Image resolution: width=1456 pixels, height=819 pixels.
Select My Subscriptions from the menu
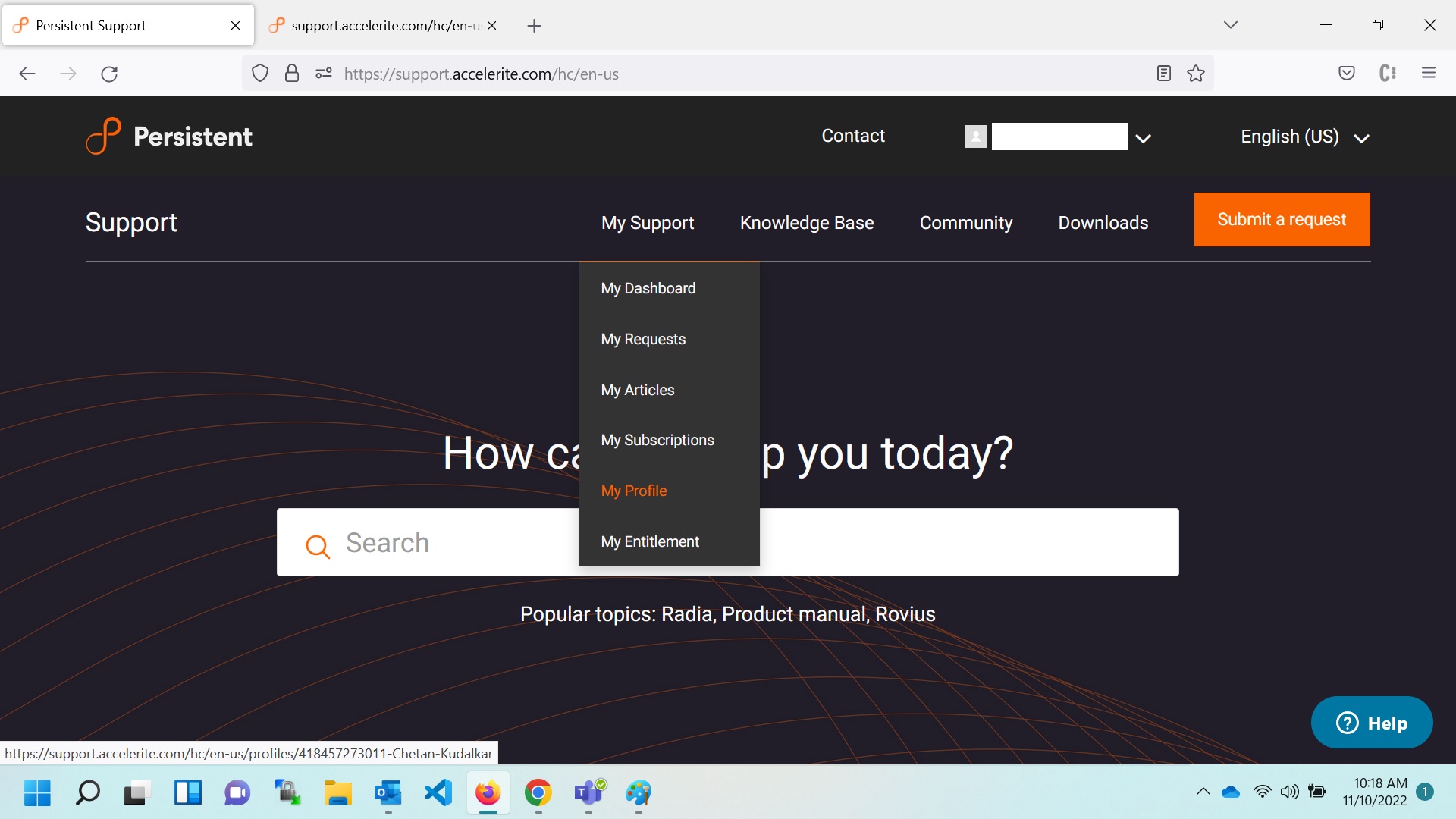tap(657, 440)
